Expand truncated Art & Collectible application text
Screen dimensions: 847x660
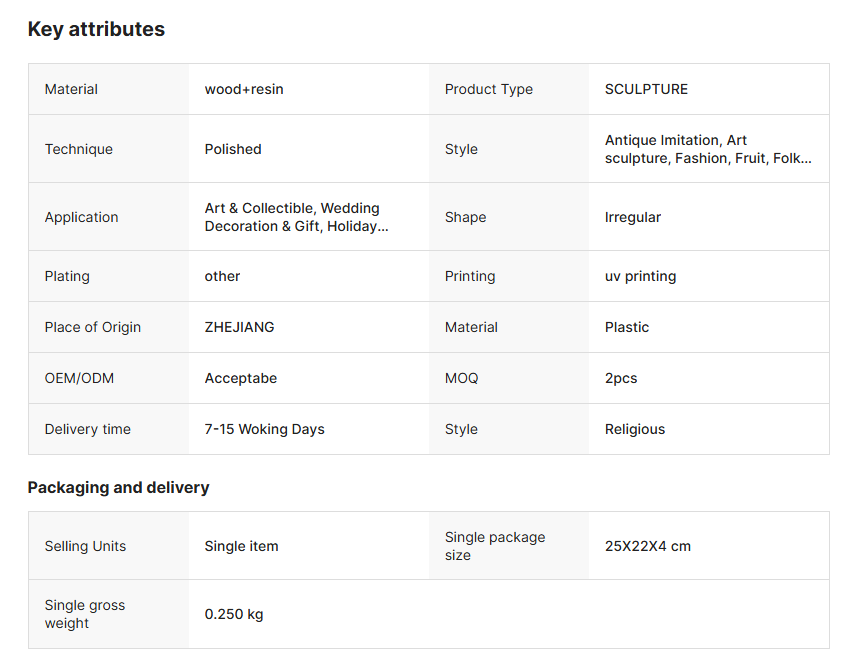click(296, 217)
